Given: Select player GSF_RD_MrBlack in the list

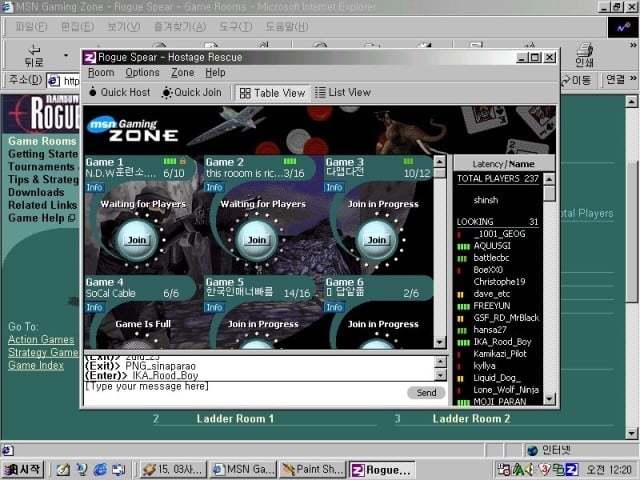Looking at the screenshot, I should pyautogui.click(x=506, y=318).
